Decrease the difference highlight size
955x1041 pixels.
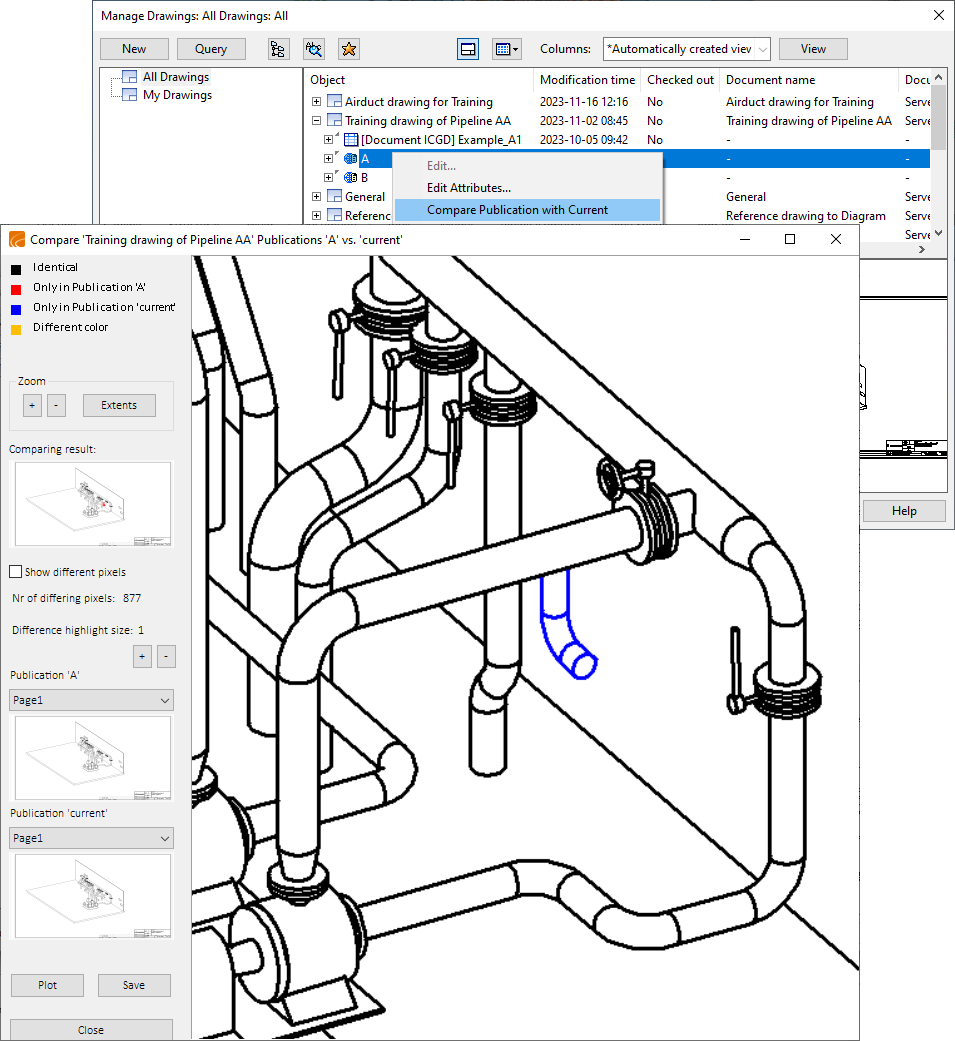tap(166, 656)
